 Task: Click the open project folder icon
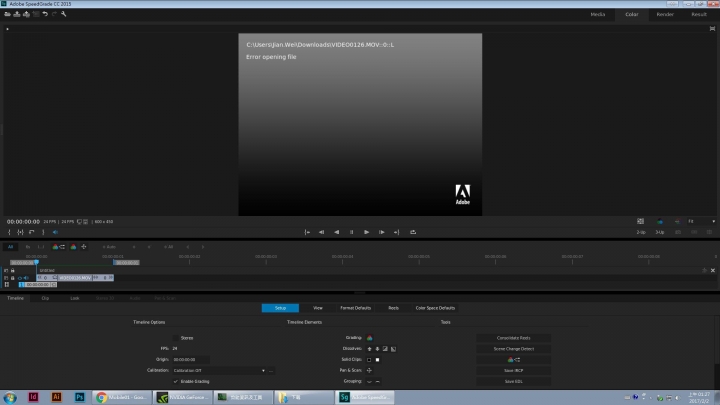click(x=7, y=14)
